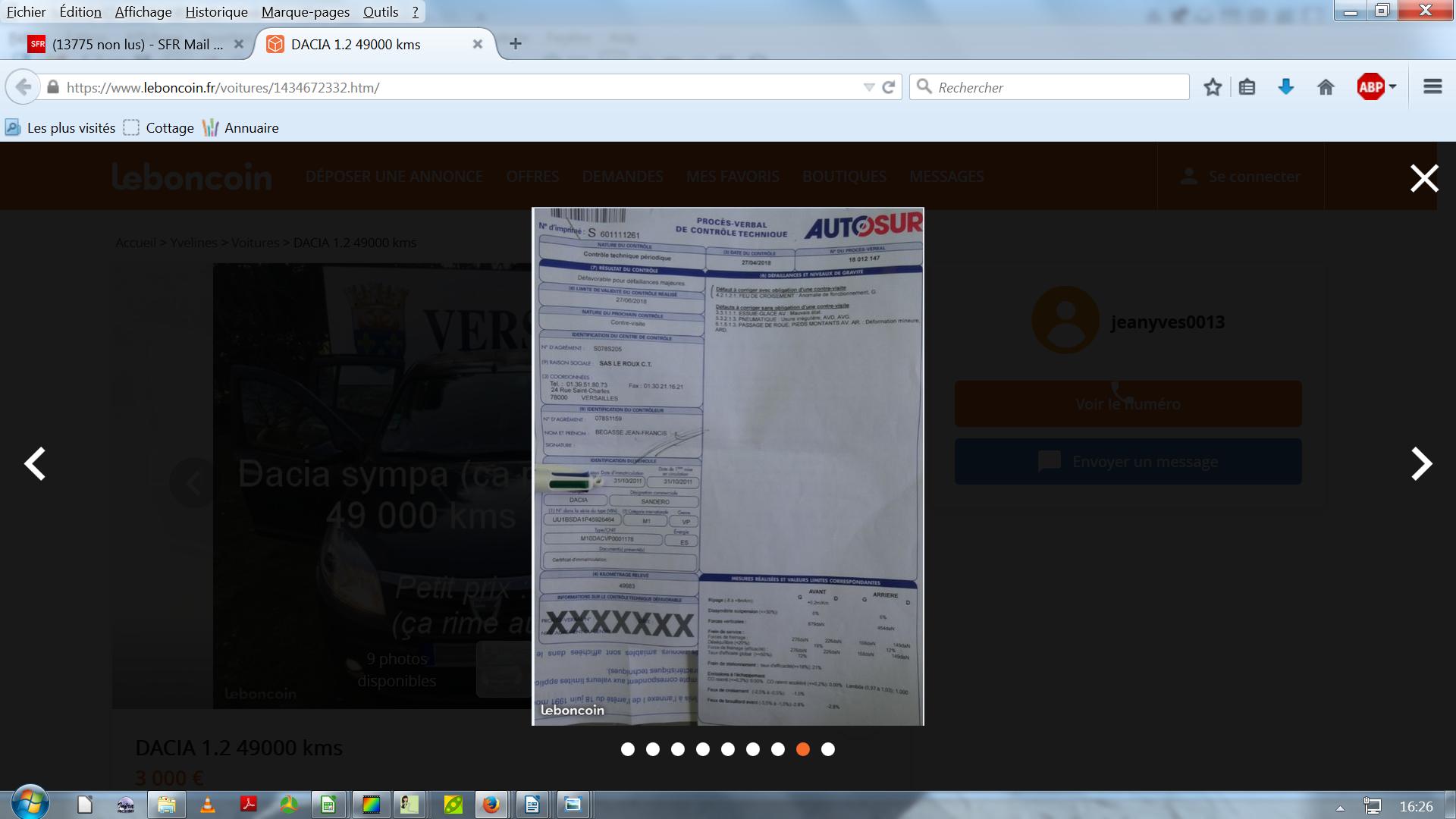Open Windows Explorer from the taskbar
This screenshot has height=819, width=1456.
pos(166,805)
